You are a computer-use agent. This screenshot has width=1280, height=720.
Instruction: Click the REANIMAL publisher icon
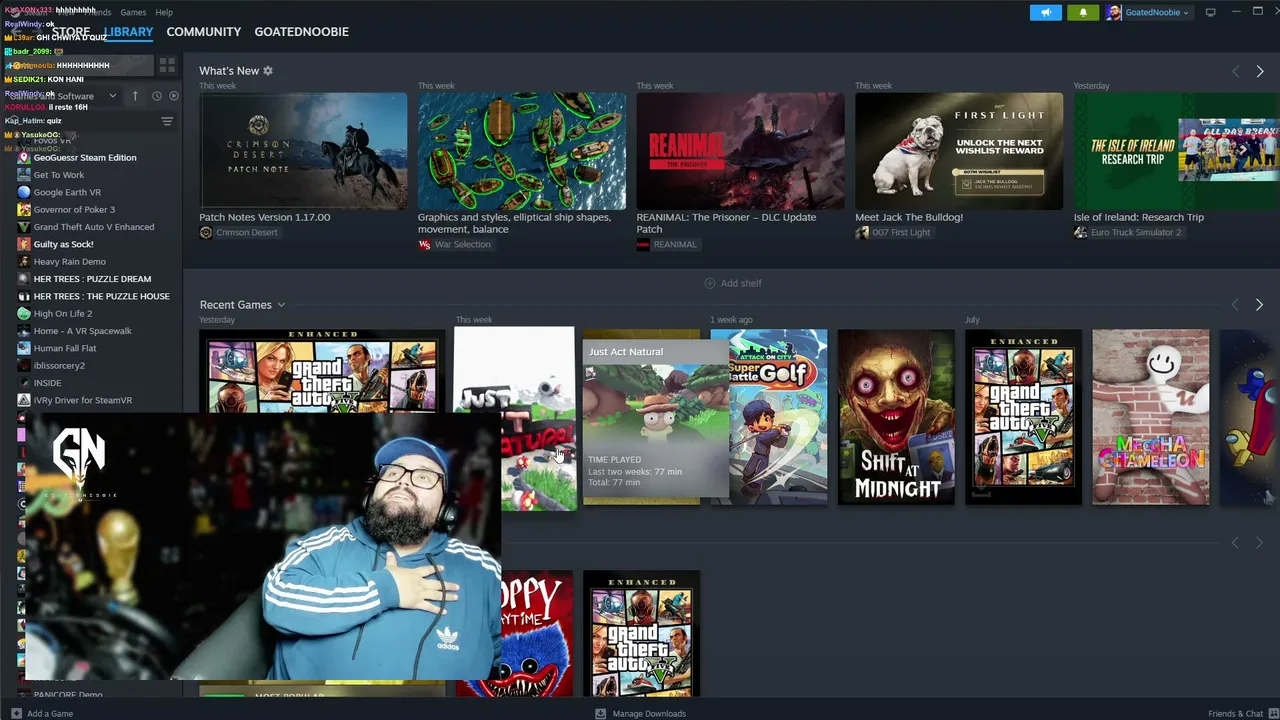click(643, 244)
